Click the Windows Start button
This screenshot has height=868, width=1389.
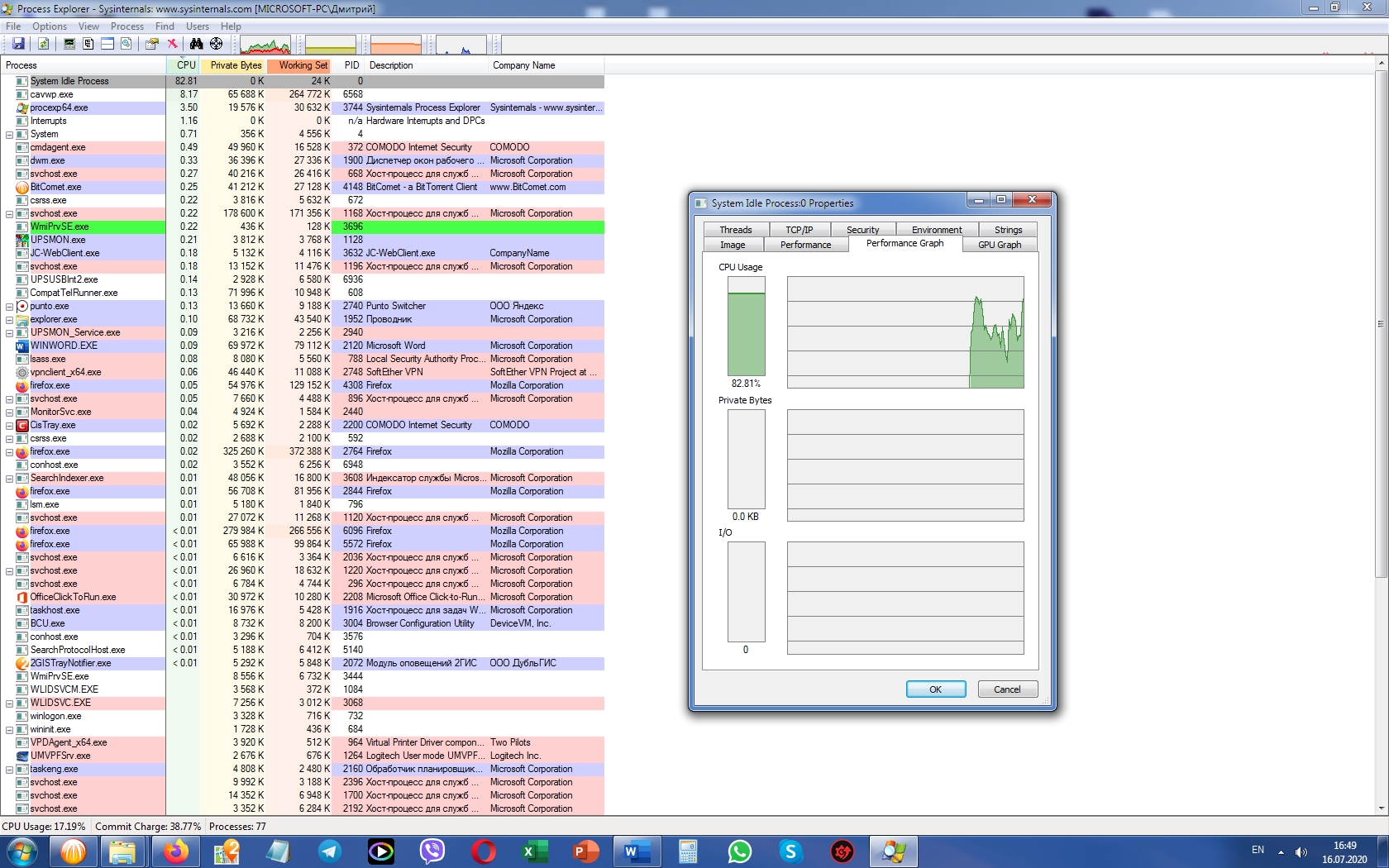(x=22, y=851)
